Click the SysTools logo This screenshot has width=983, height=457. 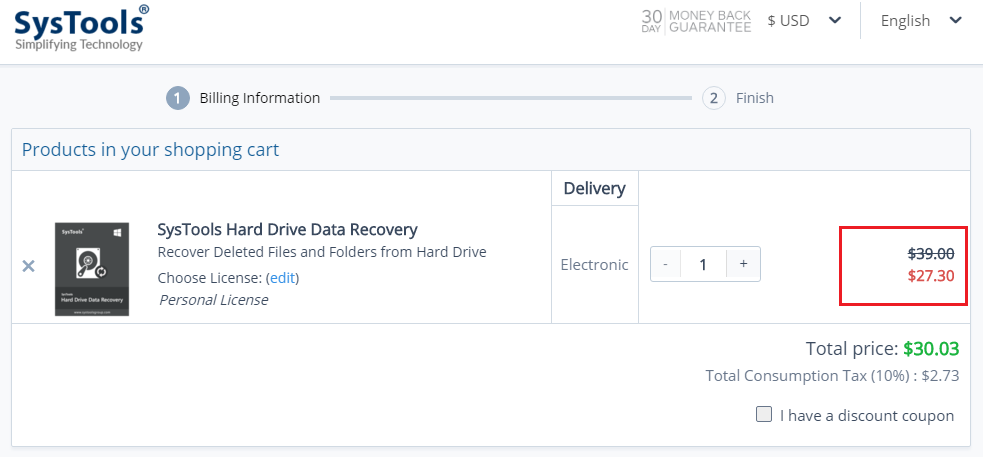click(81, 28)
